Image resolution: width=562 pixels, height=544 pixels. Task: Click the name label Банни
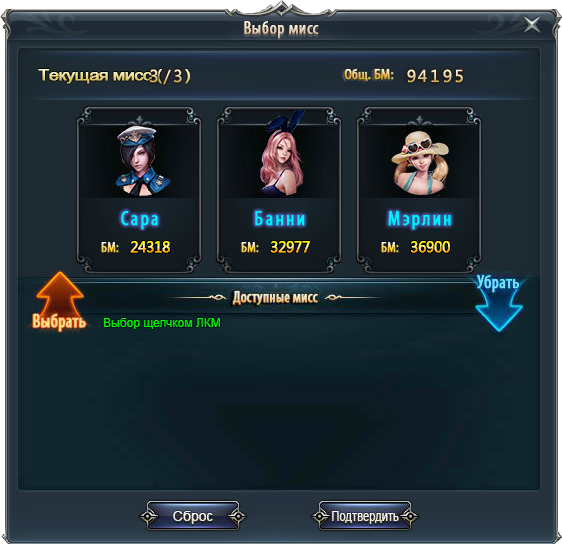coord(280,219)
